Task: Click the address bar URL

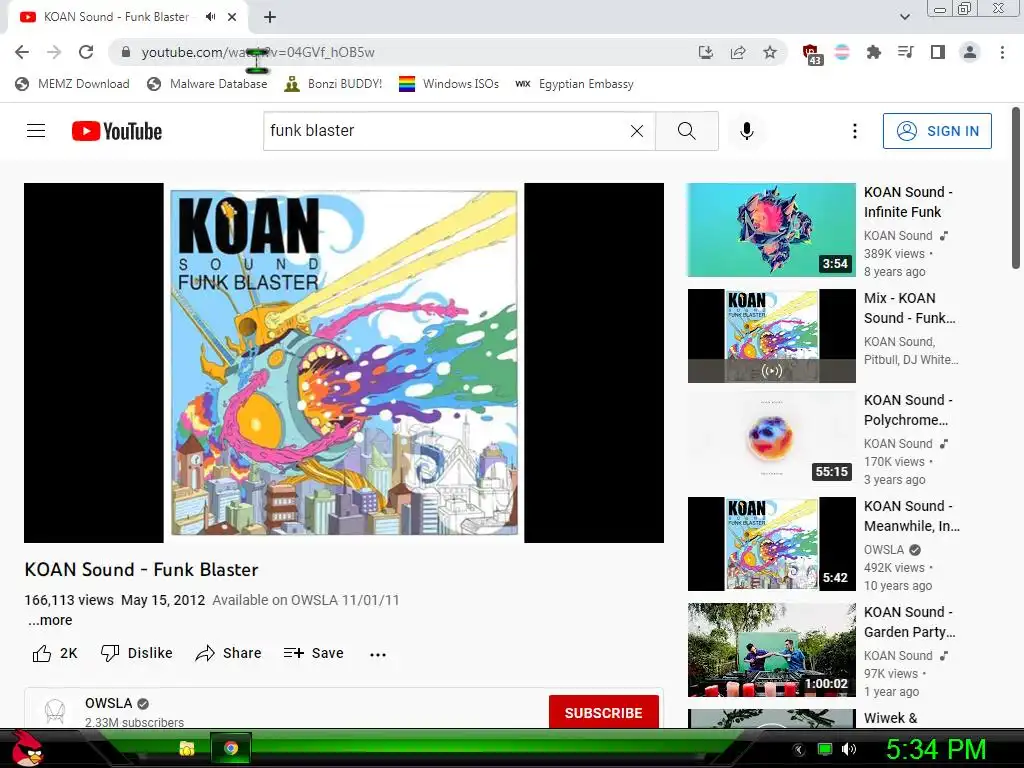Action: coord(258,52)
